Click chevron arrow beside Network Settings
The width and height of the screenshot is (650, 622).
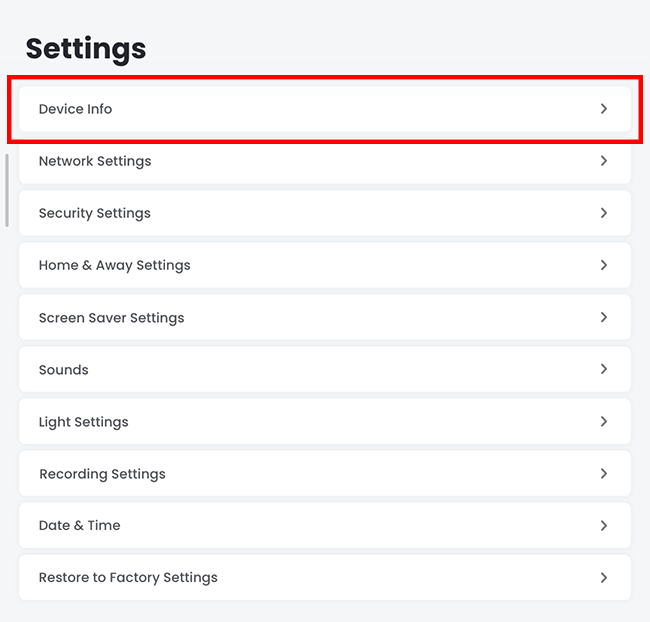(x=604, y=161)
